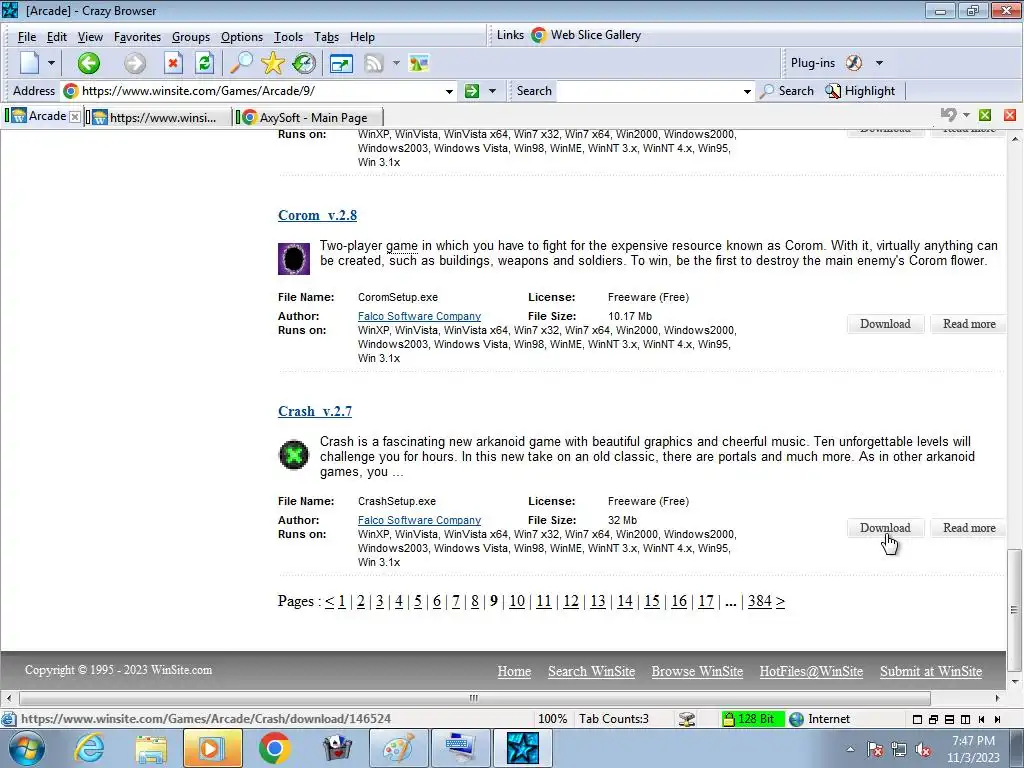
Task: Click Read more for Crash
Action: pyautogui.click(x=969, y=528)
